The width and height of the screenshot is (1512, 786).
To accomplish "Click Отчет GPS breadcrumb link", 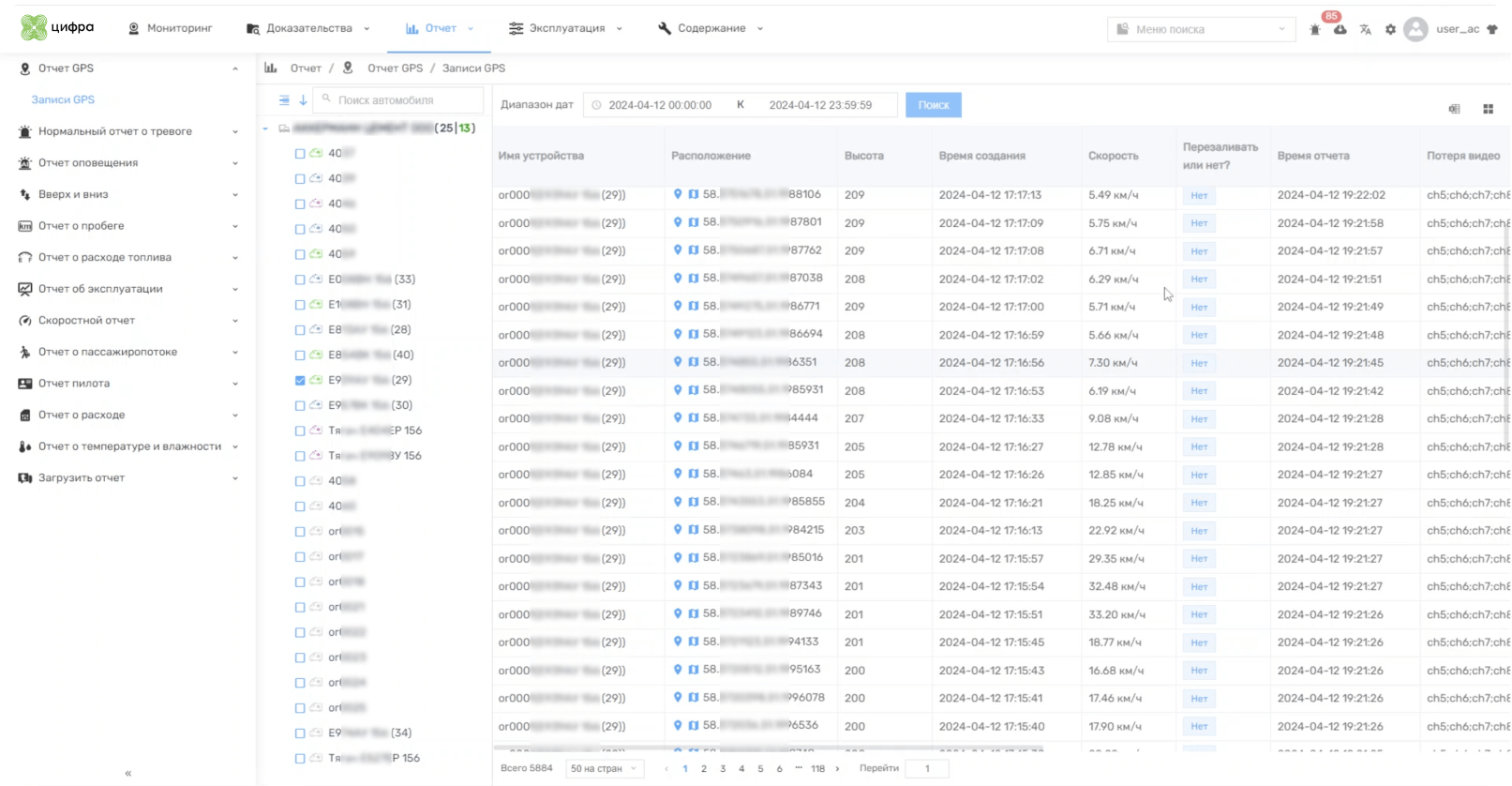I will [395, 68].
